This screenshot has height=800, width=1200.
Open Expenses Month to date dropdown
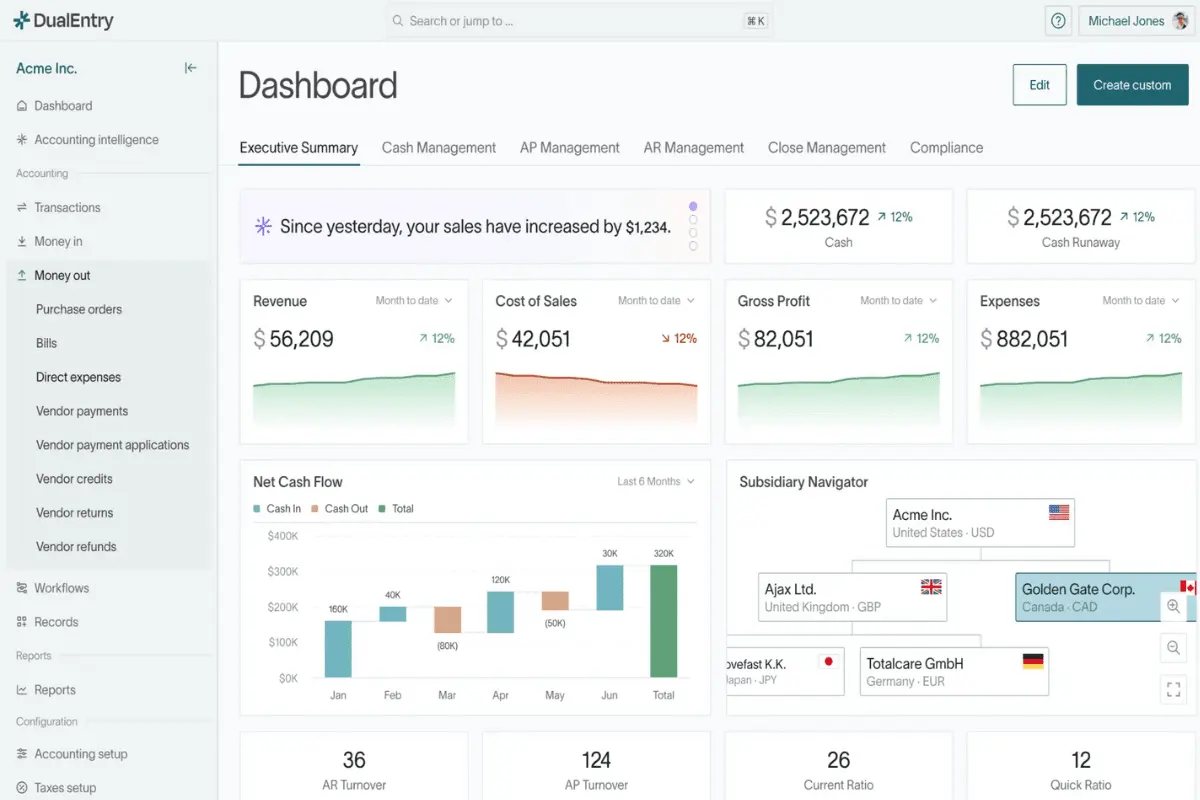click(1141, 301)
